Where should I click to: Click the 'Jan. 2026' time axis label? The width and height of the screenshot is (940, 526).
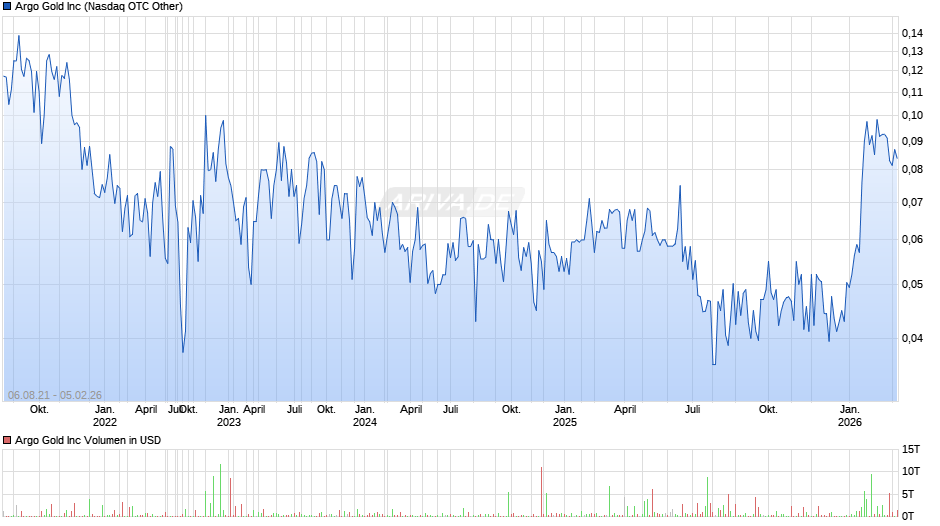pos(849,416)
